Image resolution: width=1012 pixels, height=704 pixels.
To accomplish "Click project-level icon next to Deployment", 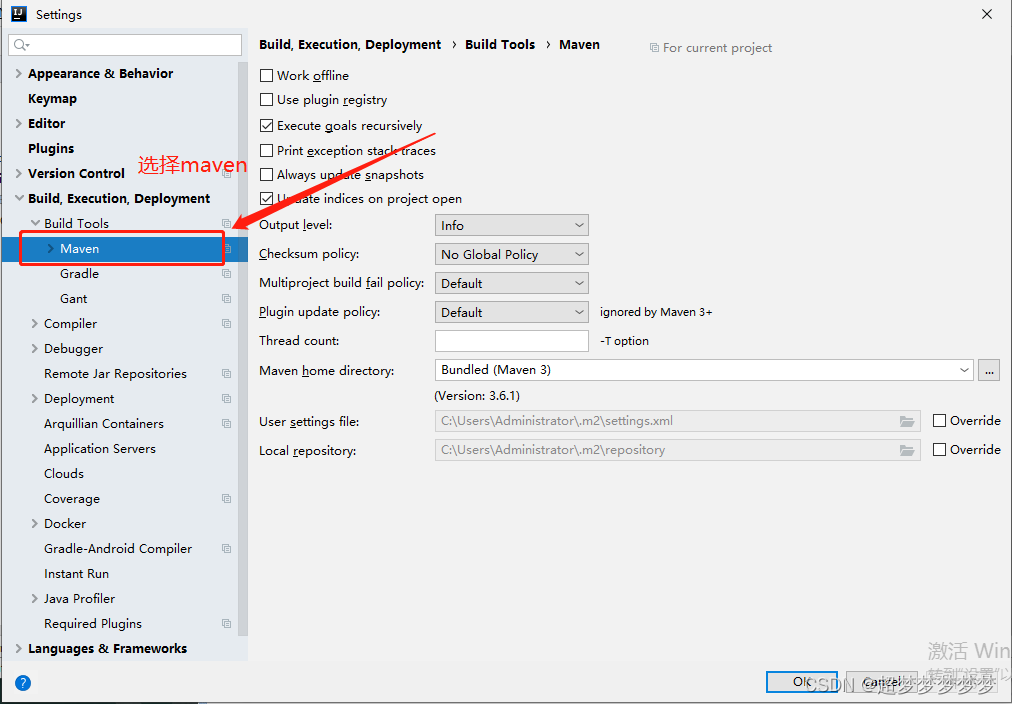I will (227, 399).
